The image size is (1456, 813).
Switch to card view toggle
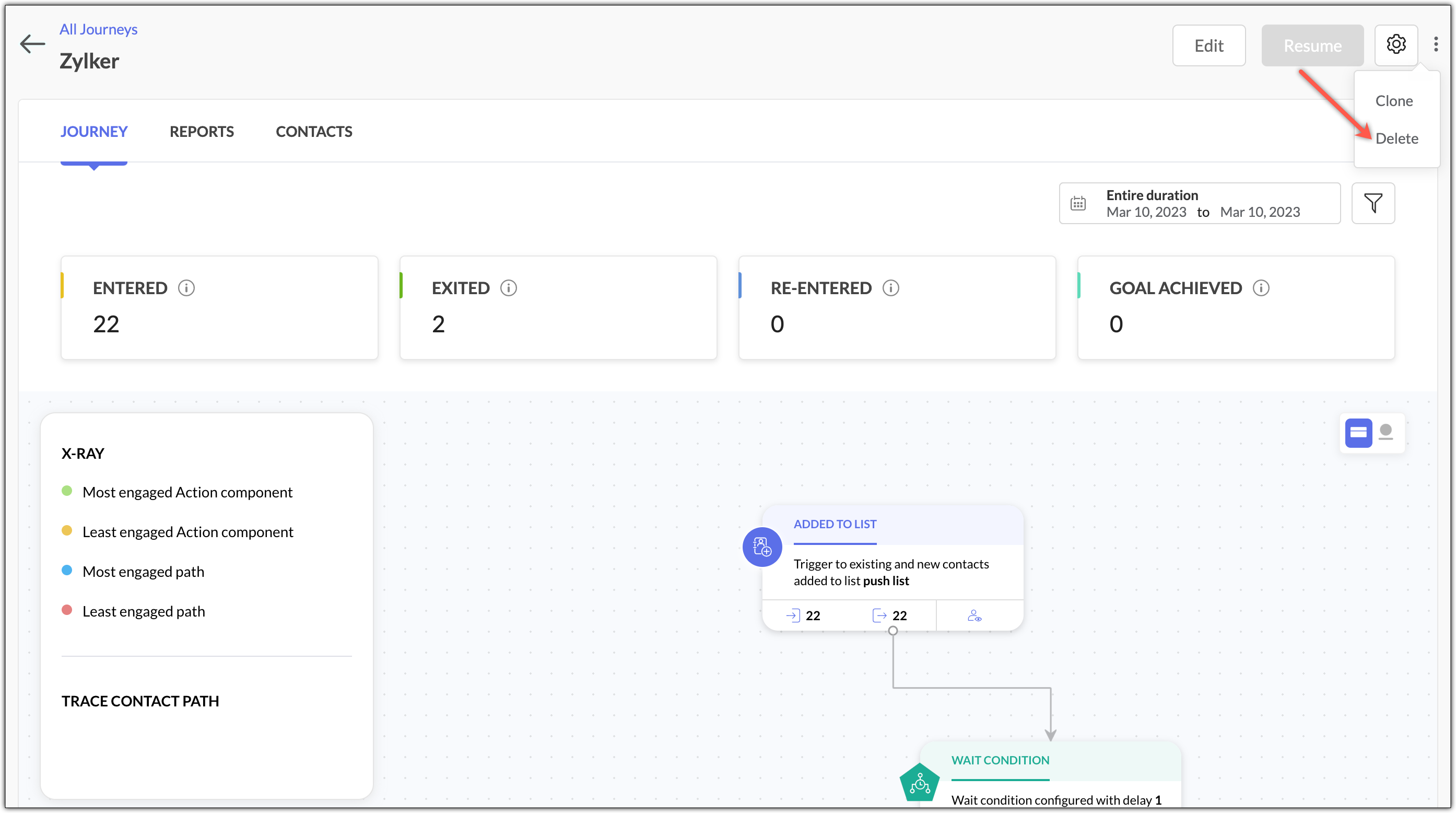coord(1358,433)
